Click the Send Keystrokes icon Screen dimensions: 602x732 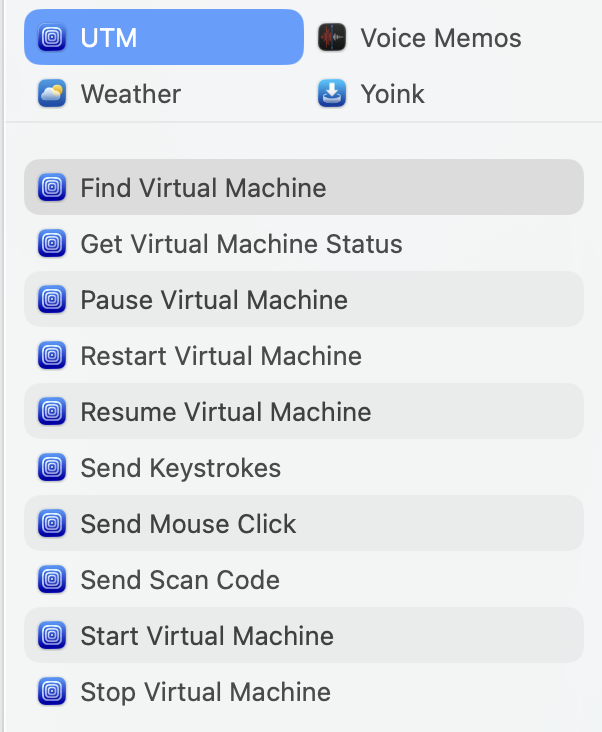[x=52, y=468]
